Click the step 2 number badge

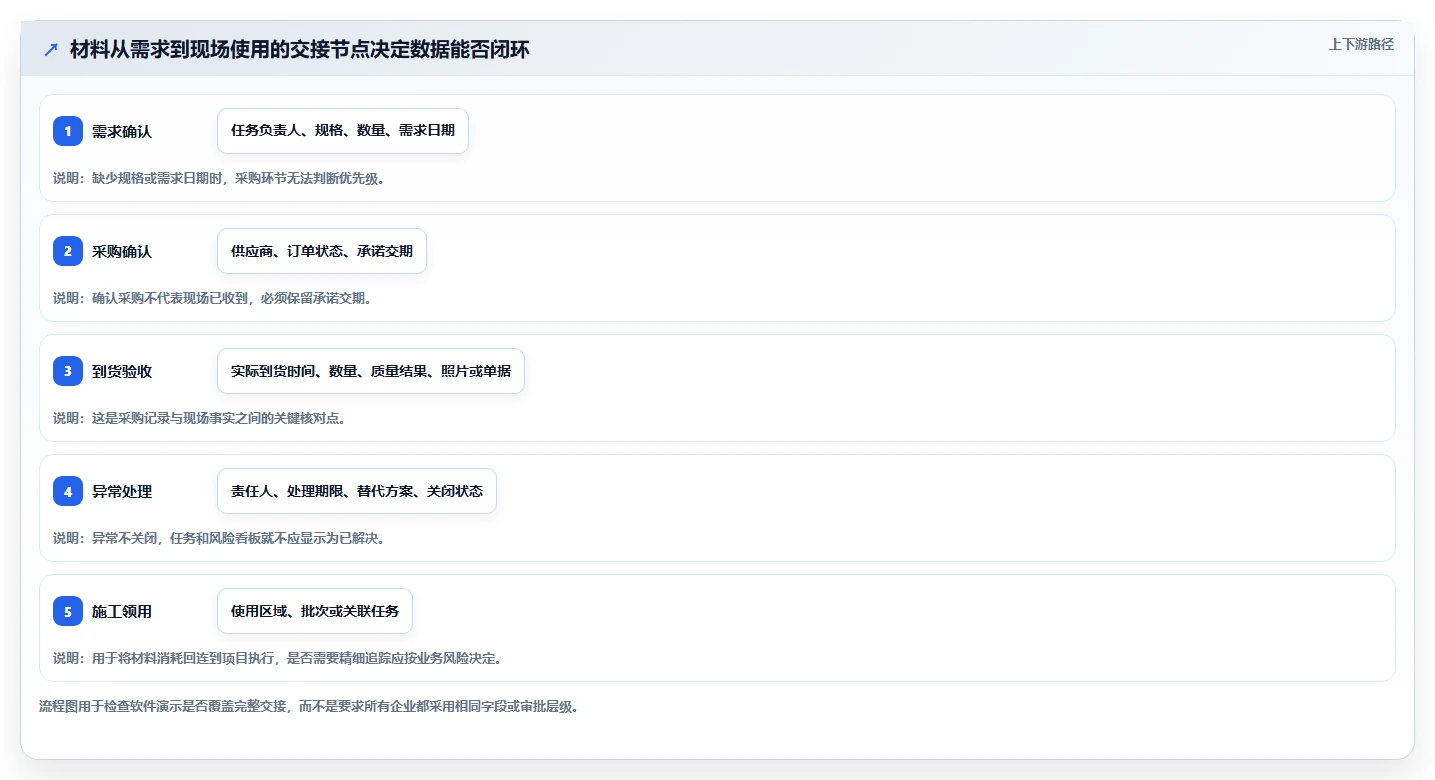tap(68, 251)
